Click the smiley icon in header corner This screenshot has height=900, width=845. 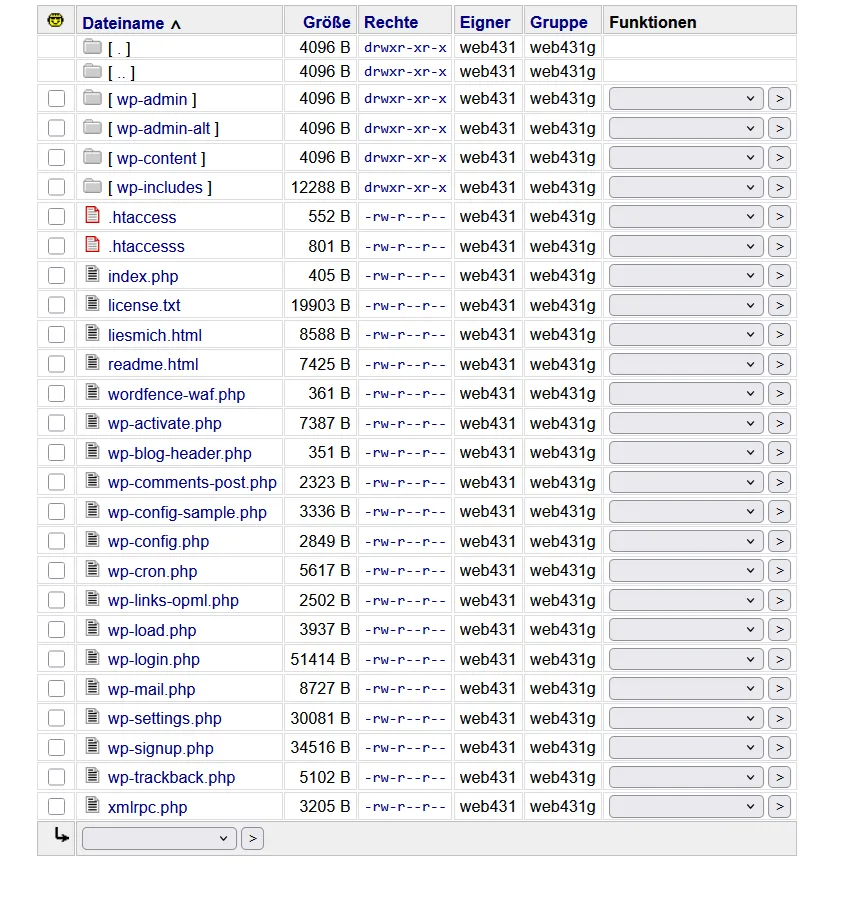tap(56, 21)
